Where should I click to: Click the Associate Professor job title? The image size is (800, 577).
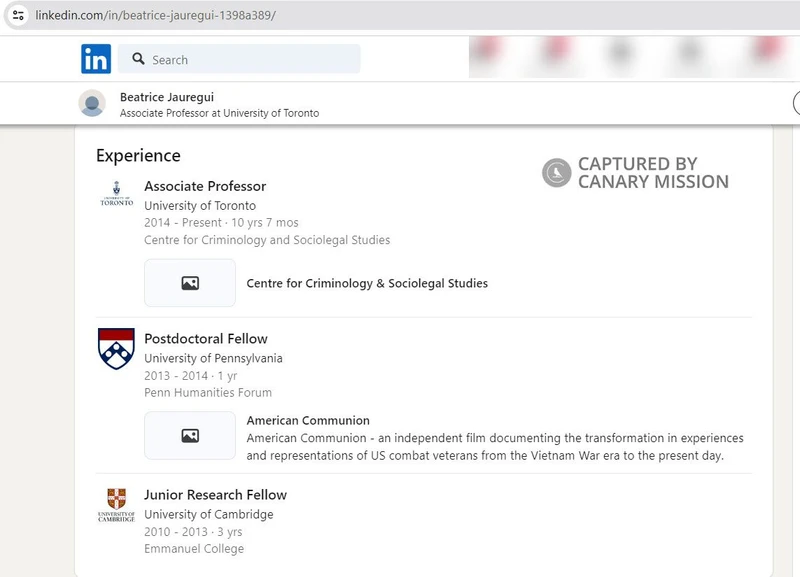(205, 186)
